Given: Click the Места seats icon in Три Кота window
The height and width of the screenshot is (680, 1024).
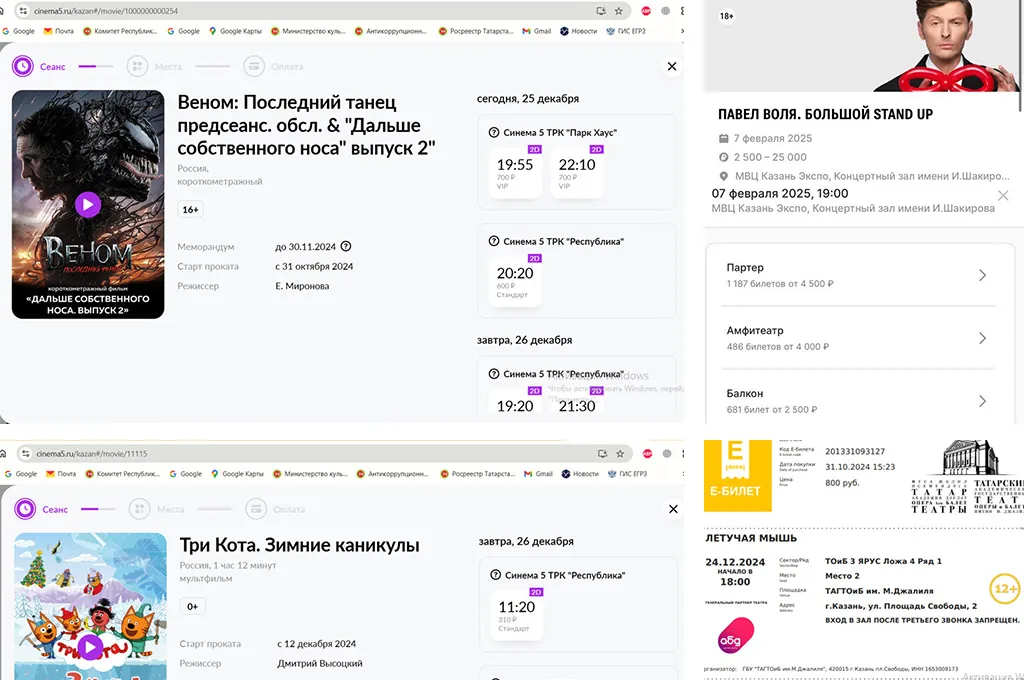Looking at the screenshot, I should [x=139, y=509].
